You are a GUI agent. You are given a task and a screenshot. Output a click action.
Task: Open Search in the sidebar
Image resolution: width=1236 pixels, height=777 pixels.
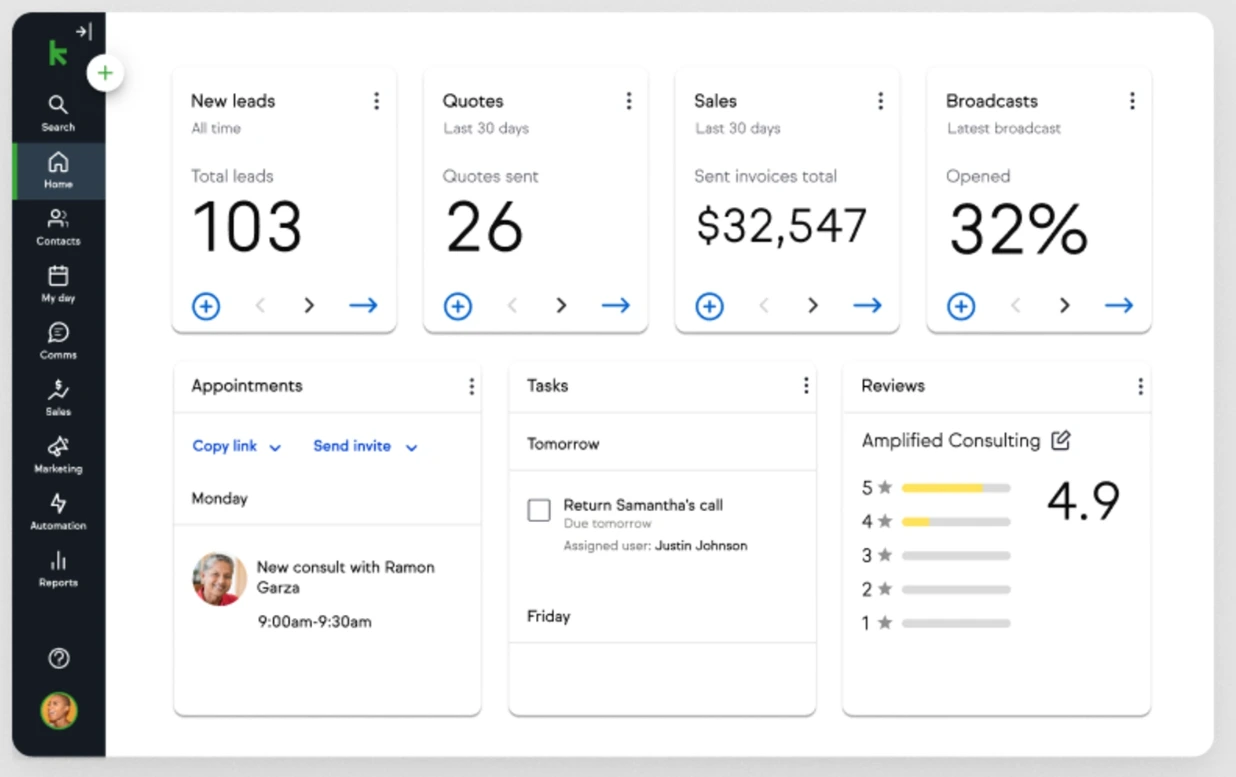coord(58,112)
